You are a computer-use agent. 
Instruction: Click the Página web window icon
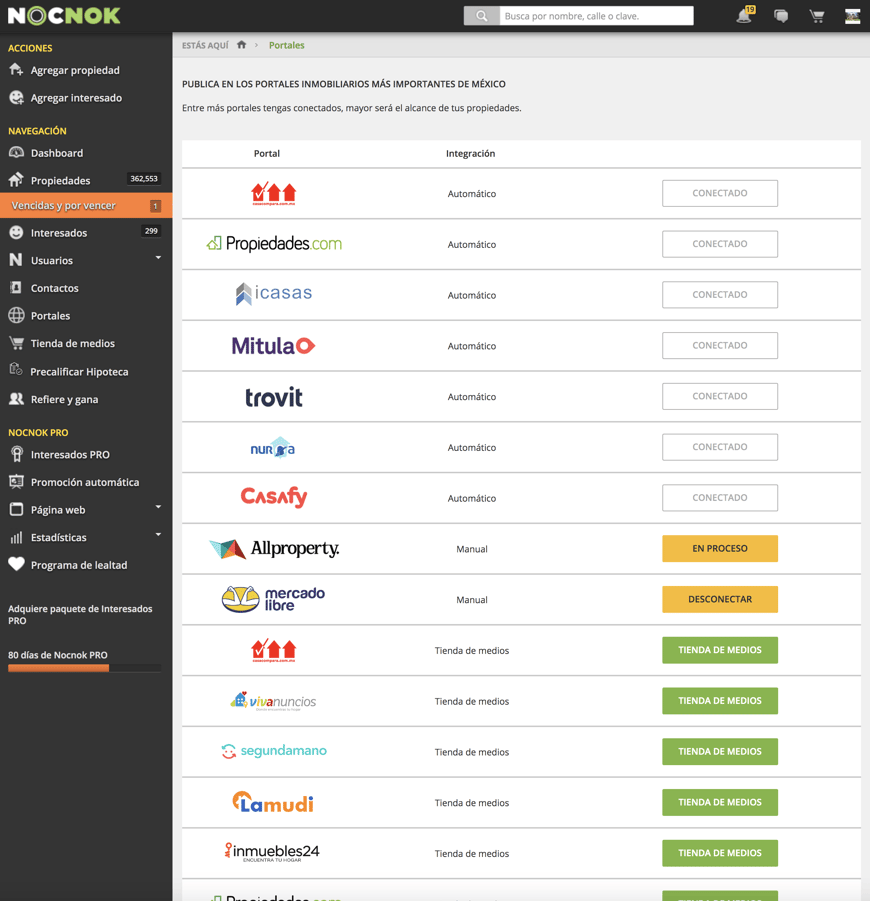[16, 509]
